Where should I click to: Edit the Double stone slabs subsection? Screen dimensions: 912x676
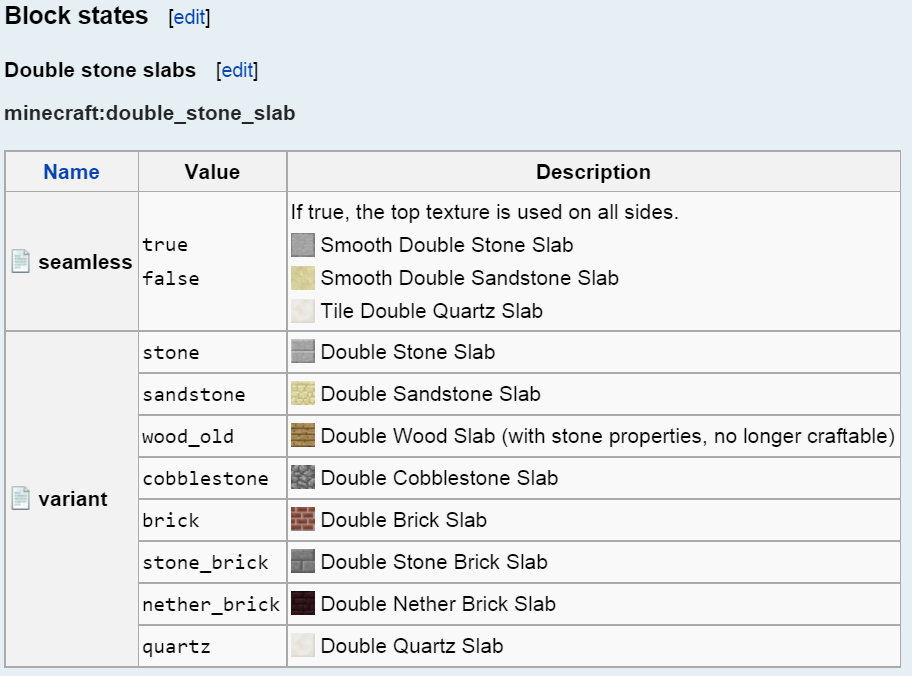click(237, 71)
